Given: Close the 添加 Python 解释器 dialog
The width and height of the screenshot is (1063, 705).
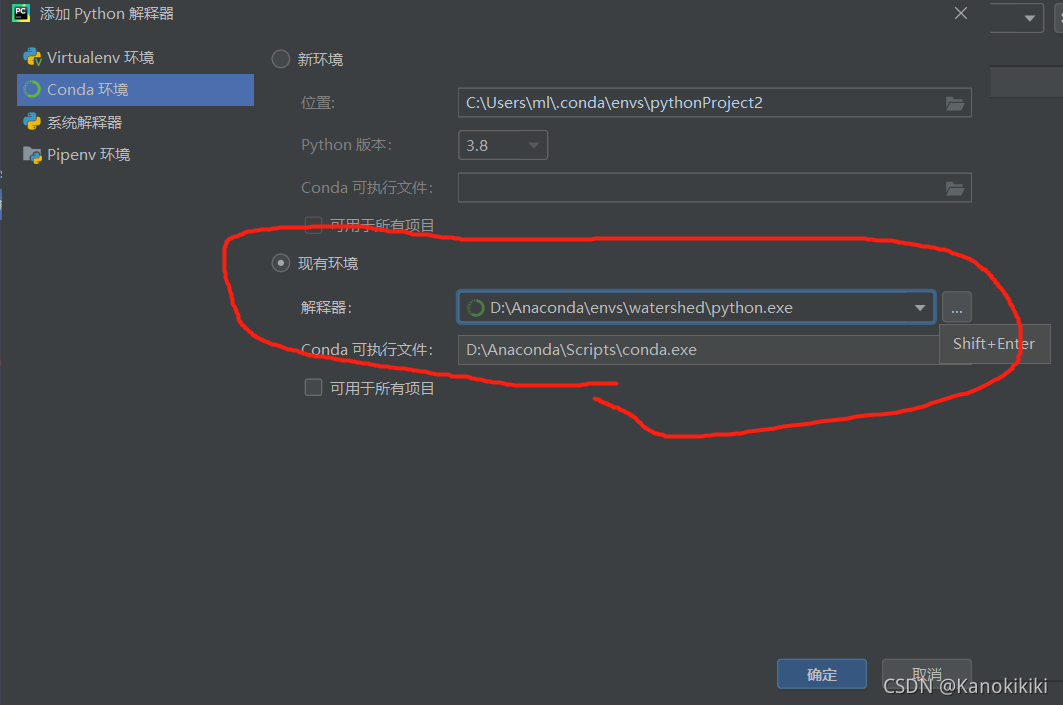Looking at the screenshot, I should click(961, 14).
